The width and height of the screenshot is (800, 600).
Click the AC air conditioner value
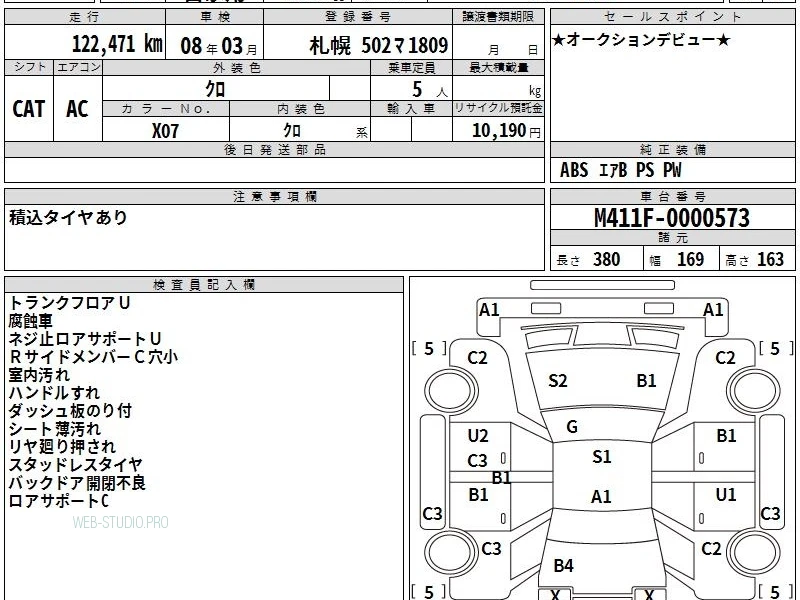click(x=78, y=109)
